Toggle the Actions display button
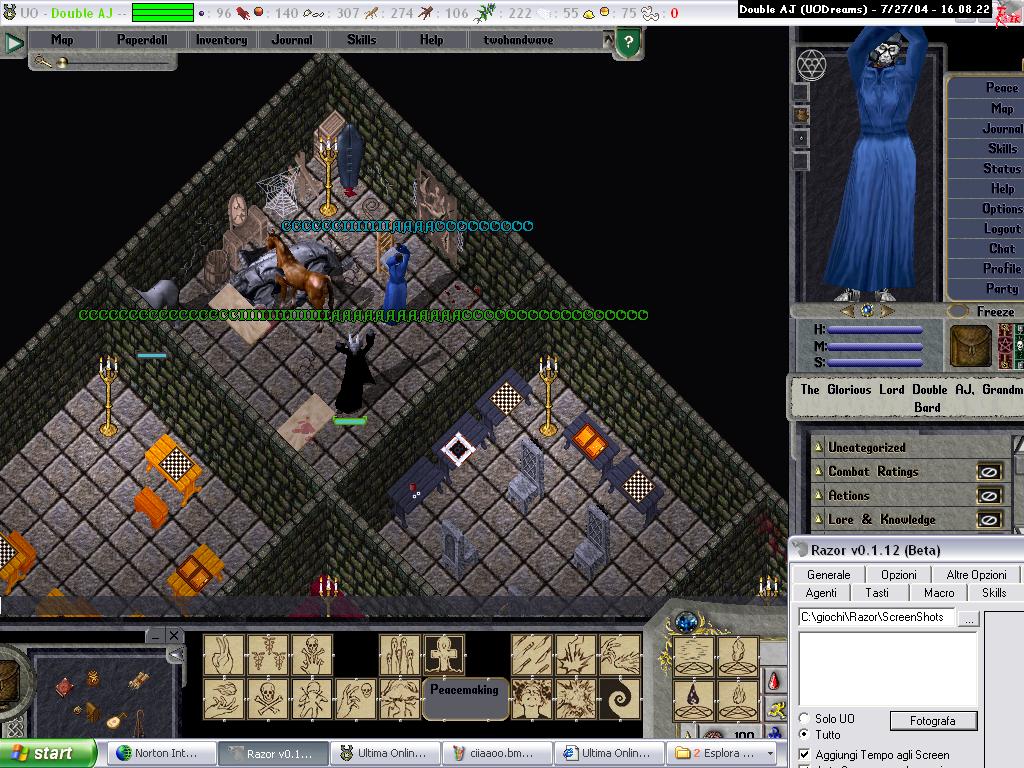Viewport: 1024px width, 768px height. click(989, 496)
